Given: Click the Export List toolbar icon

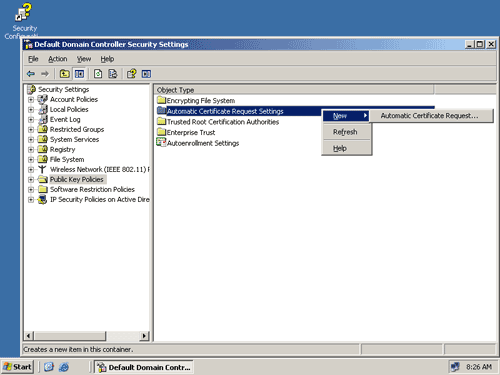Looking at the screenshot, I should click(x=113, y=74).
